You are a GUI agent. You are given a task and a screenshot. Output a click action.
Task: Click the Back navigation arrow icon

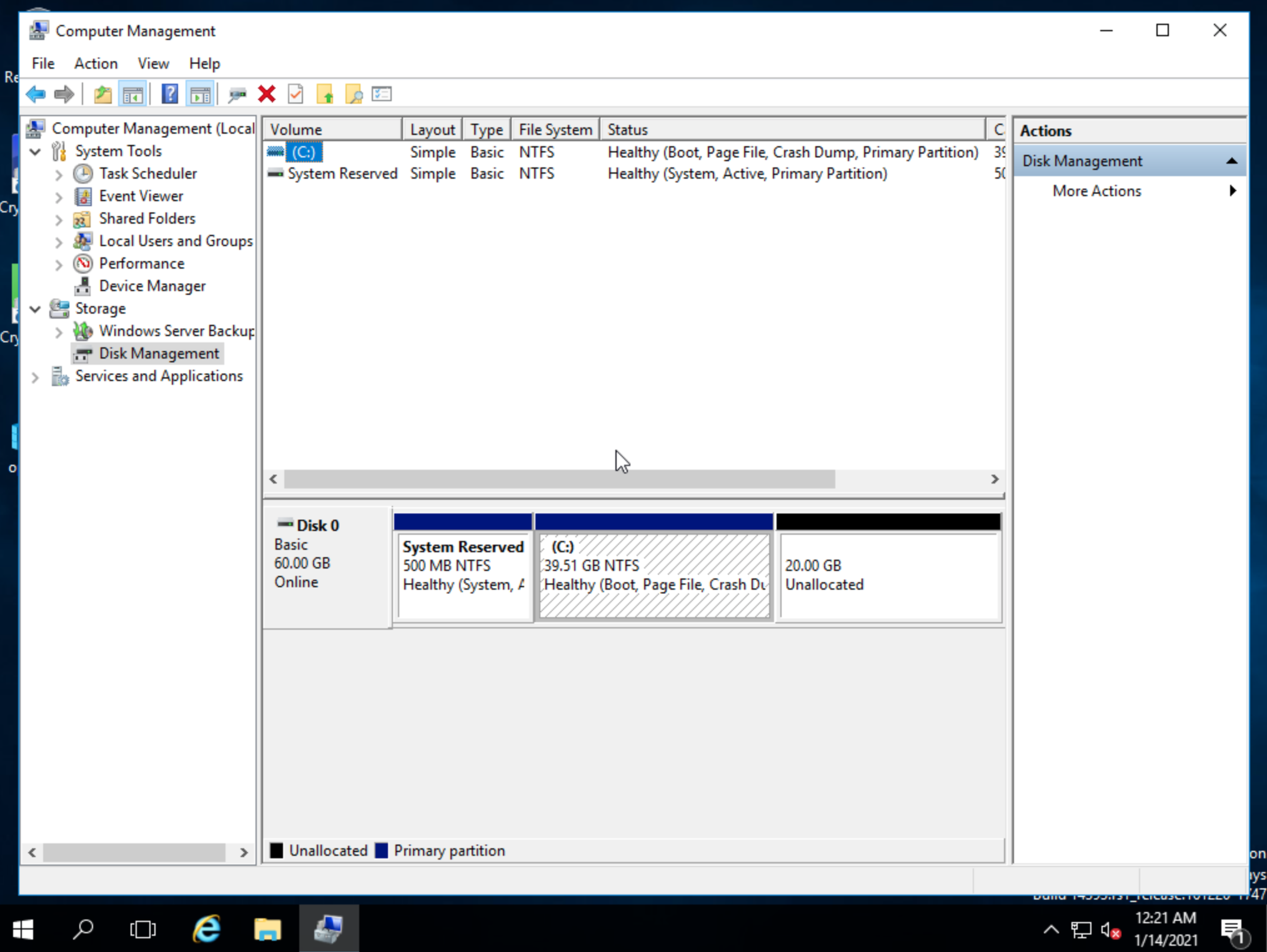tap(37, 94)
